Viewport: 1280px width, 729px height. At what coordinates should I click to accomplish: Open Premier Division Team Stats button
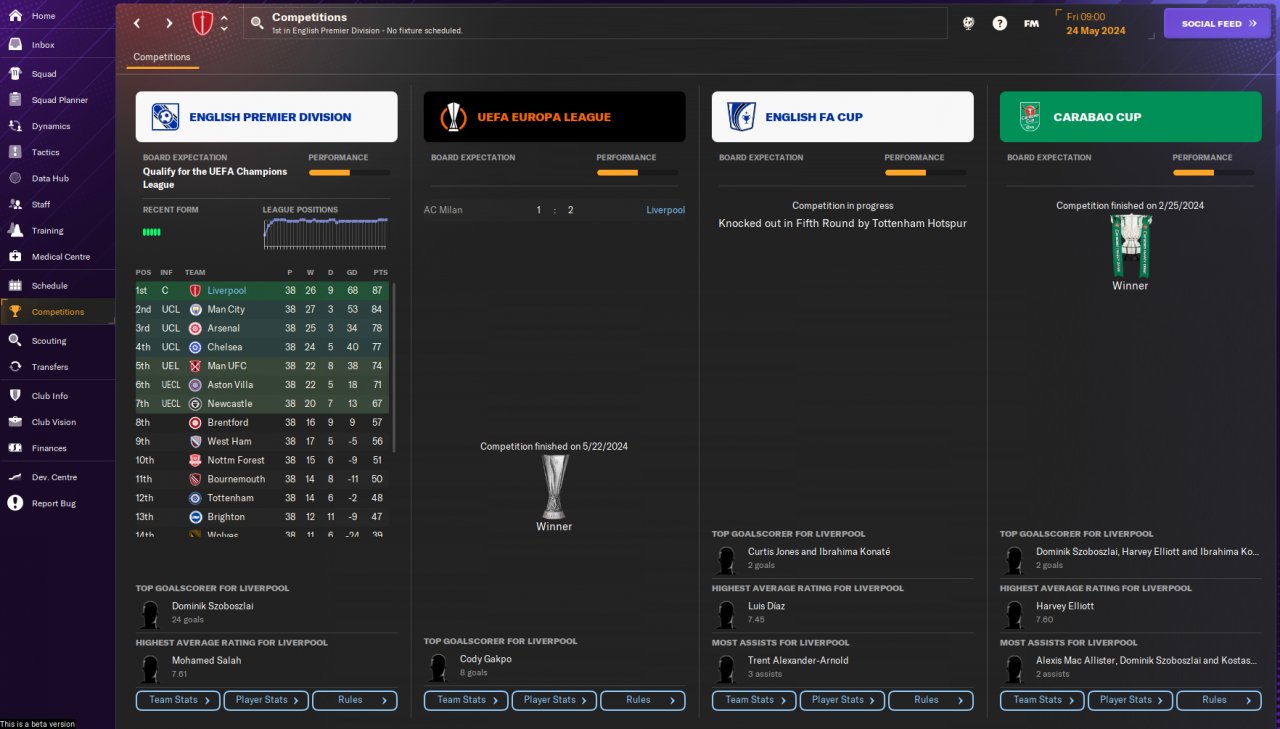tap(178, 700)
